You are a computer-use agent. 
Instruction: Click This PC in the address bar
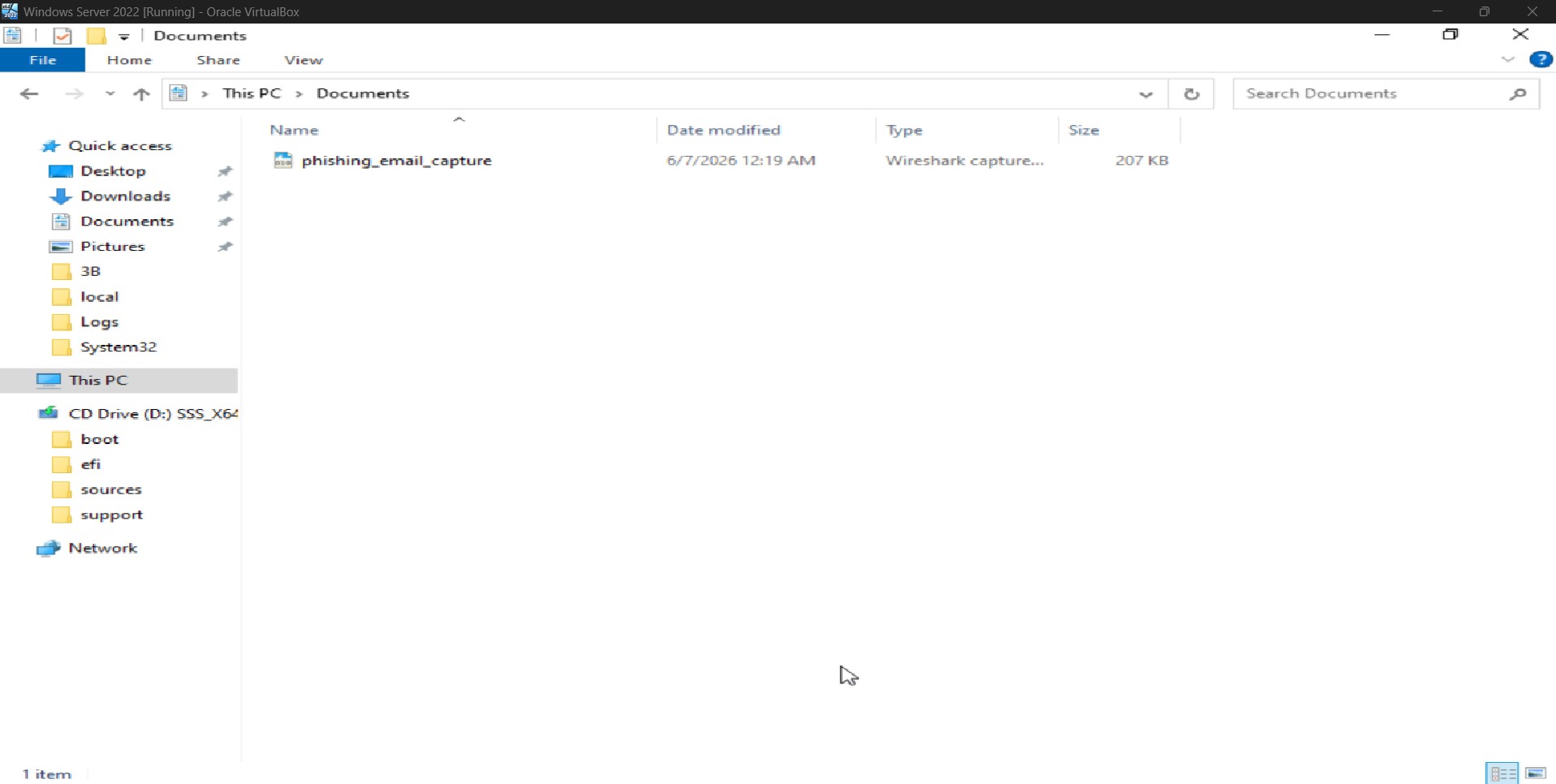click(x=252, y=93)
